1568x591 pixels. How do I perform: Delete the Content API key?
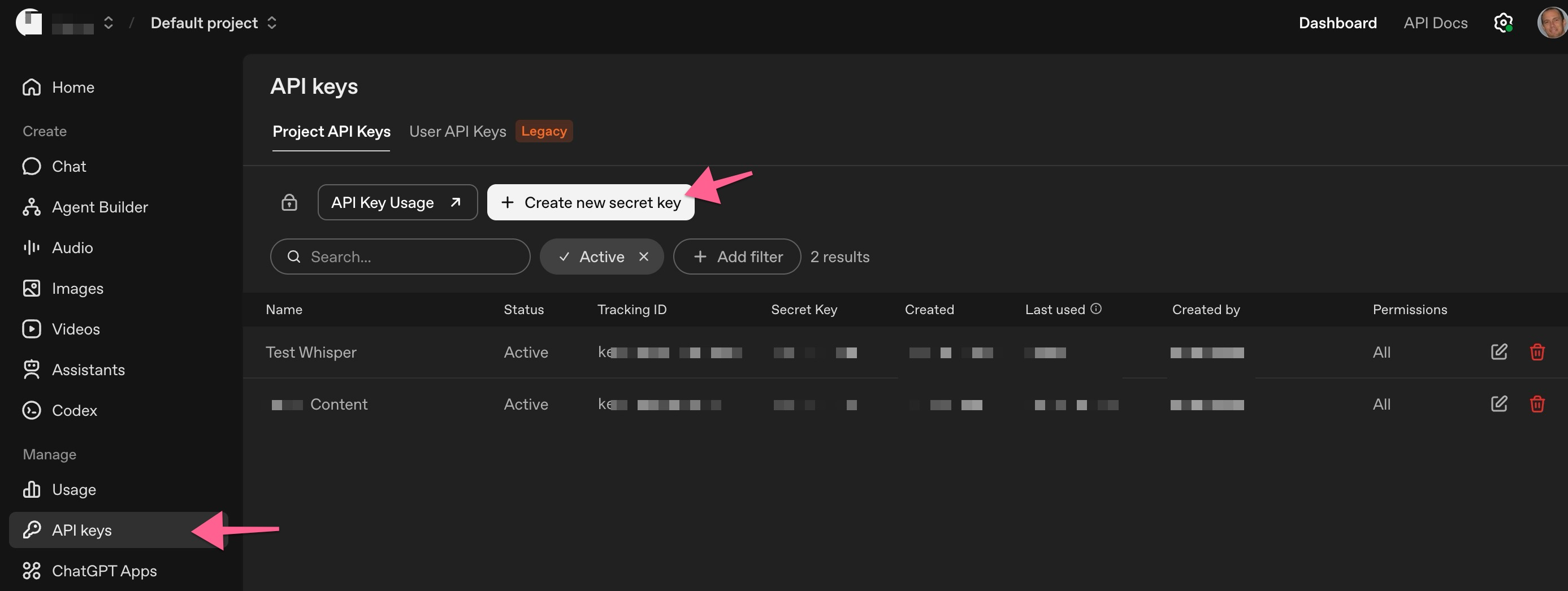[x=1537, y=403]
